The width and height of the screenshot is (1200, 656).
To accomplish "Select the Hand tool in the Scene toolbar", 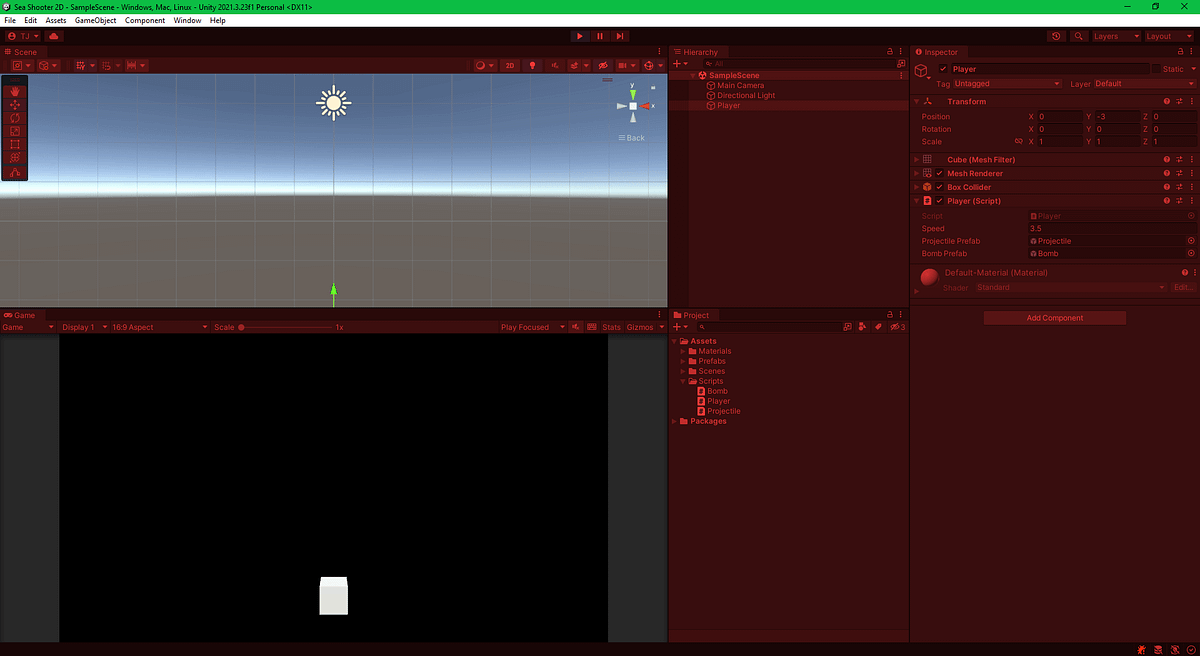I will click(x=15, y=90).
